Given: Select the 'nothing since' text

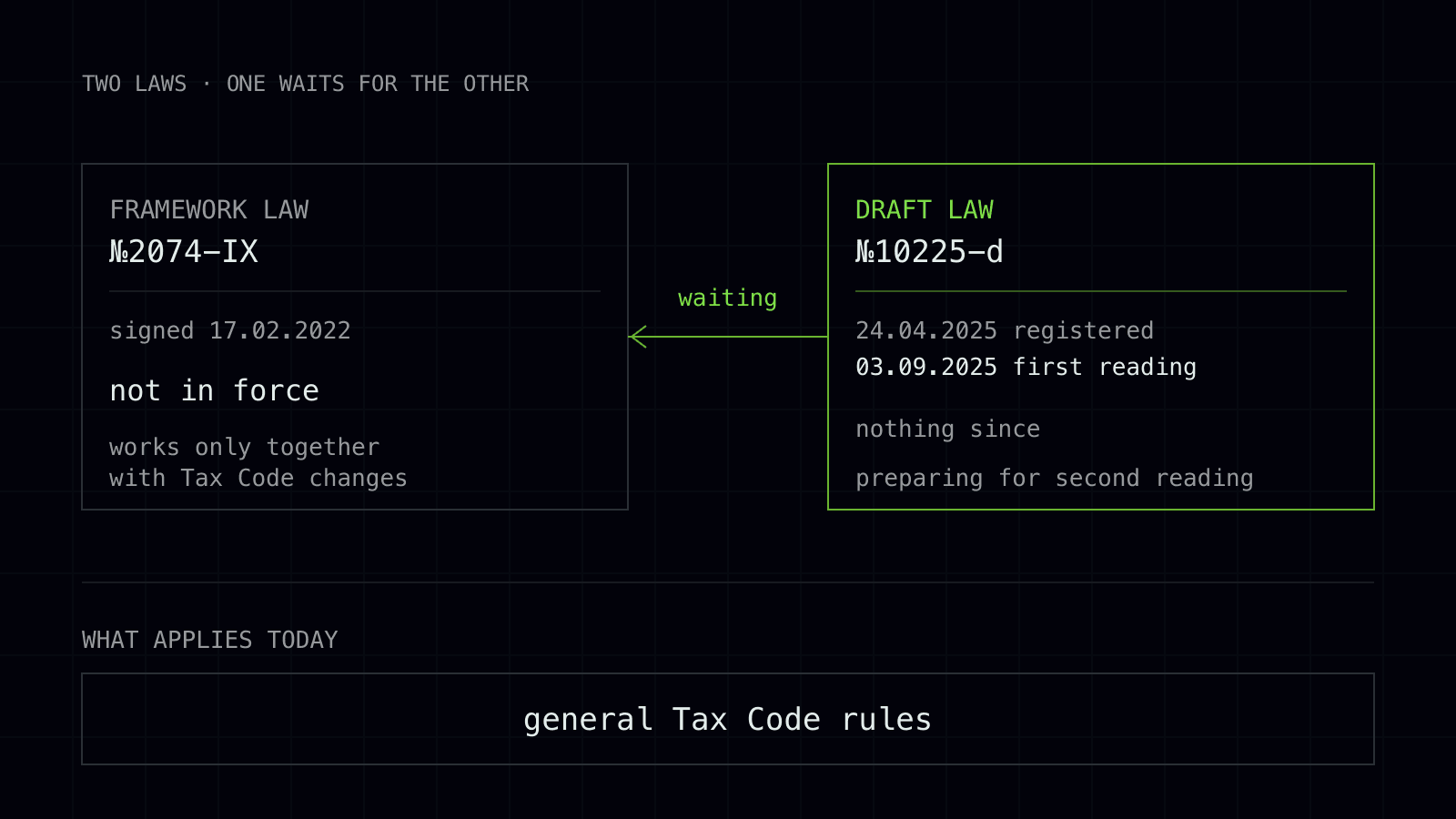Looking at the screenshot, I should coord(947,429).
